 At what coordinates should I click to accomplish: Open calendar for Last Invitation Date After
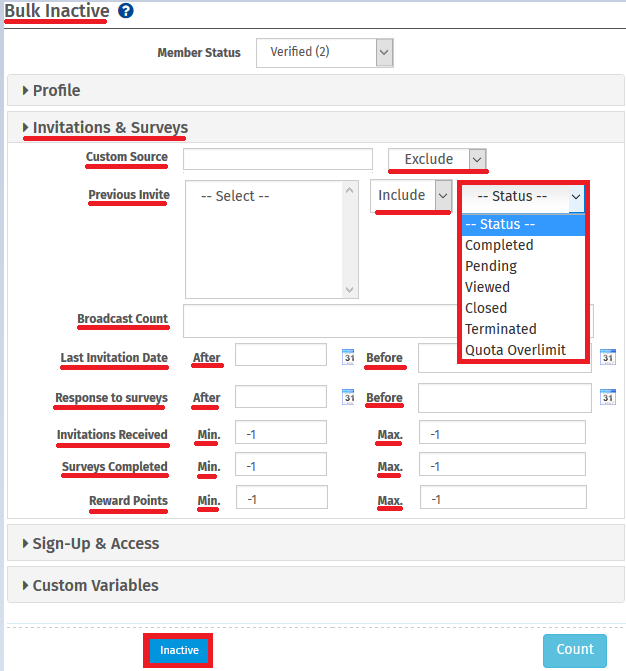tap(348, 356)
